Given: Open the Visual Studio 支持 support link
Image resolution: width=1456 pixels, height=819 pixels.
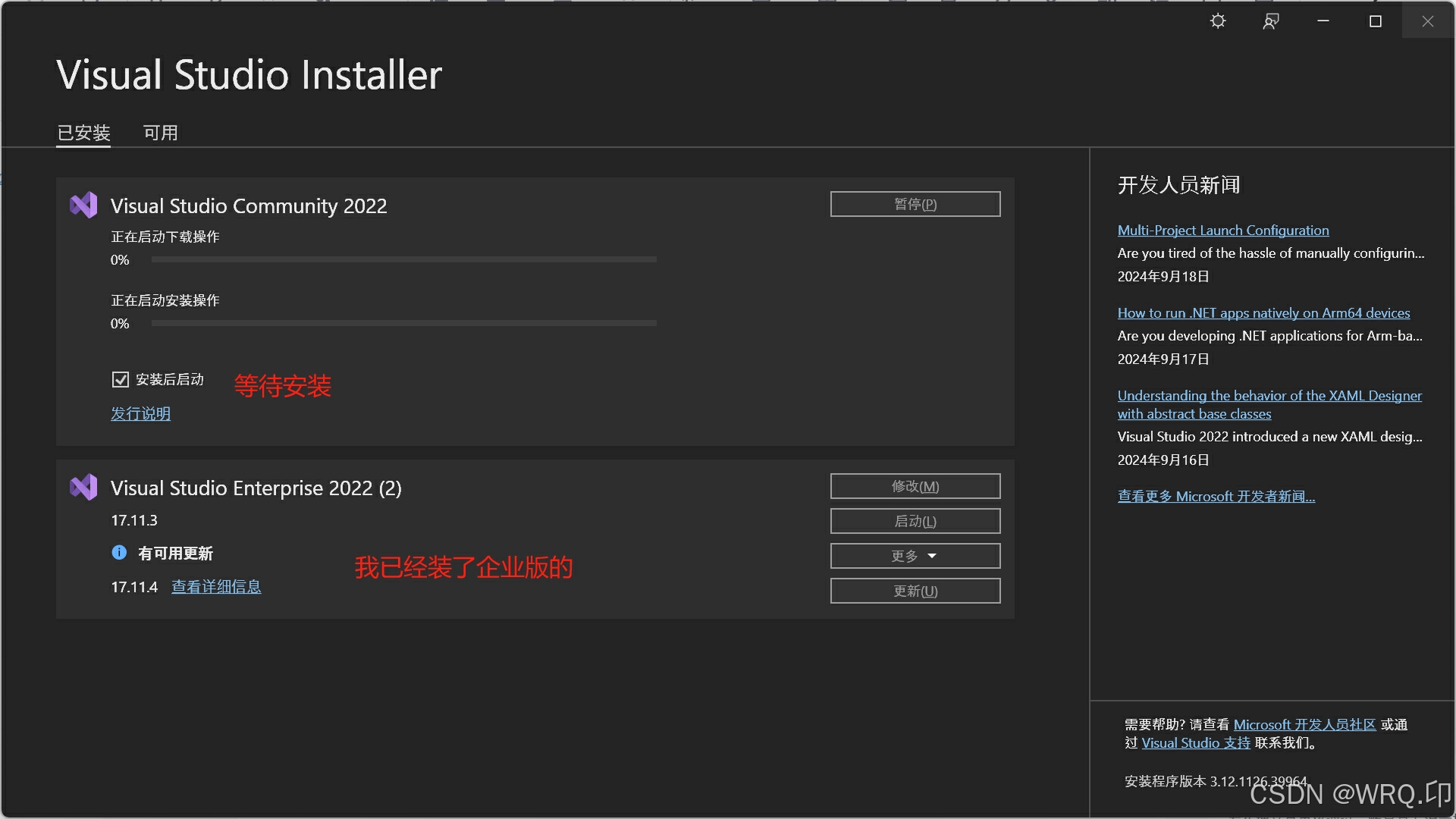Looking at the screenshot, I should pos(1196,743).
